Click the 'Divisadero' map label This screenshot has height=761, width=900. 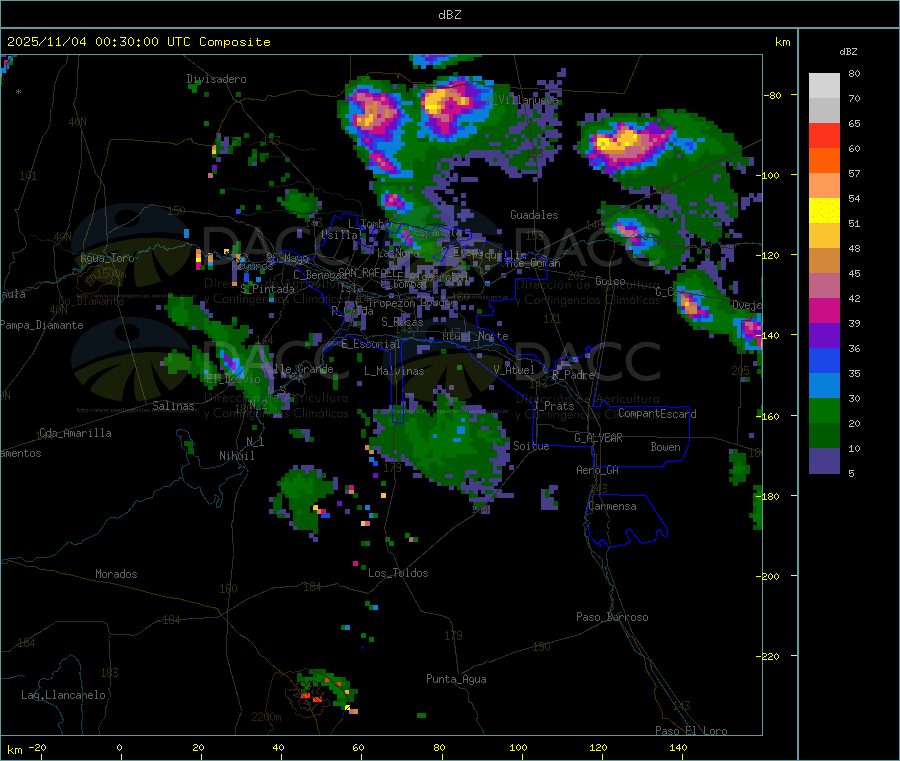[x=216, y=79]
